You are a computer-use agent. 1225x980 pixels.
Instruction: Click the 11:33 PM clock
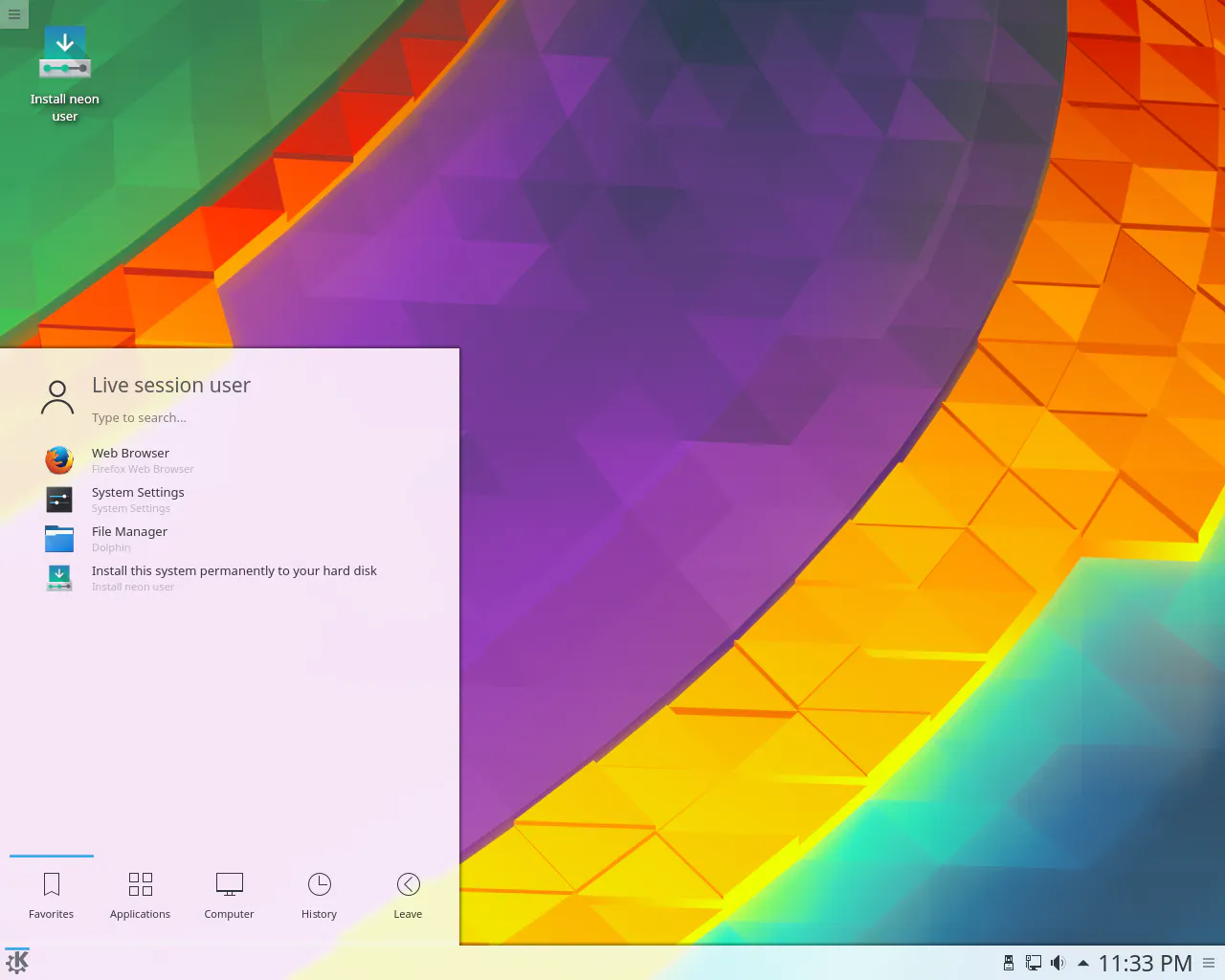pos(1145,963)
